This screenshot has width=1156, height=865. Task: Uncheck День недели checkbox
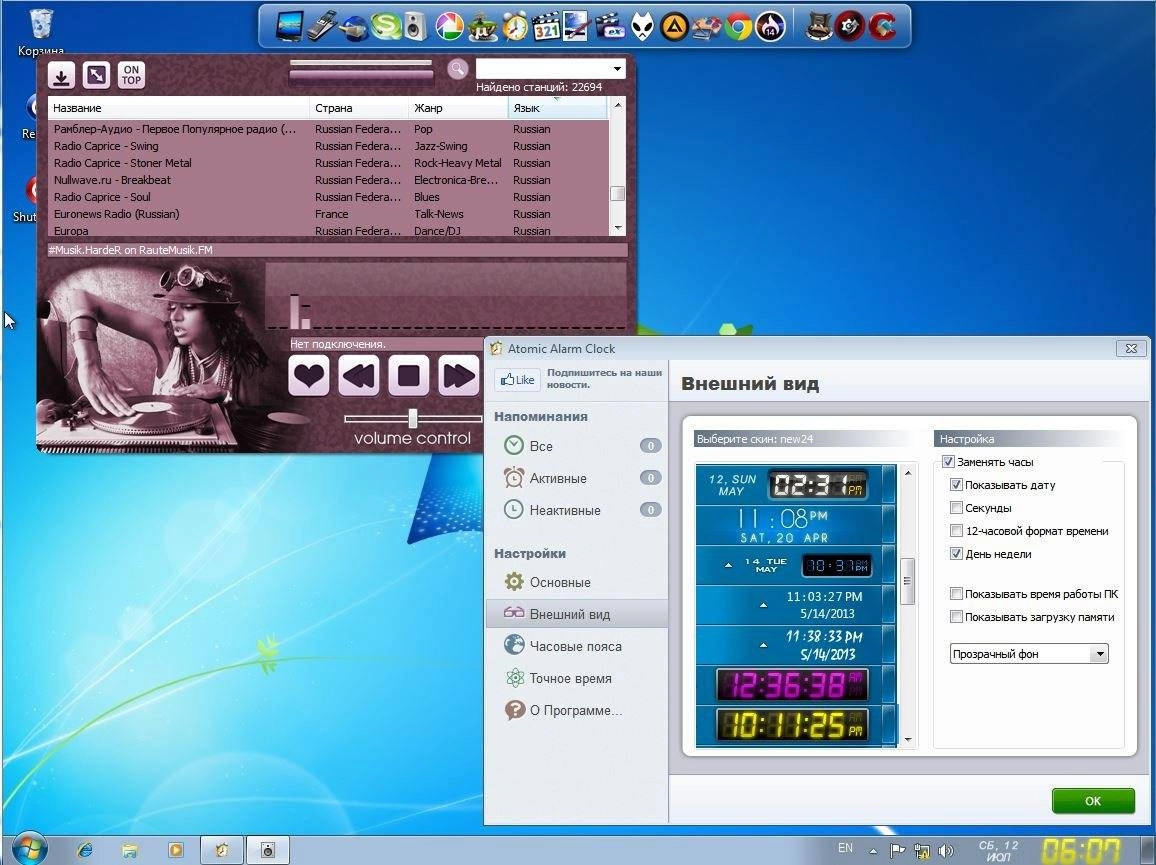coord(956,553)
